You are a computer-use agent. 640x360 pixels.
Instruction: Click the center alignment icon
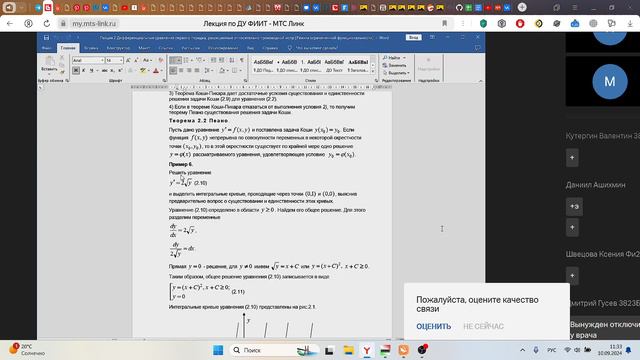pos(181,71)
